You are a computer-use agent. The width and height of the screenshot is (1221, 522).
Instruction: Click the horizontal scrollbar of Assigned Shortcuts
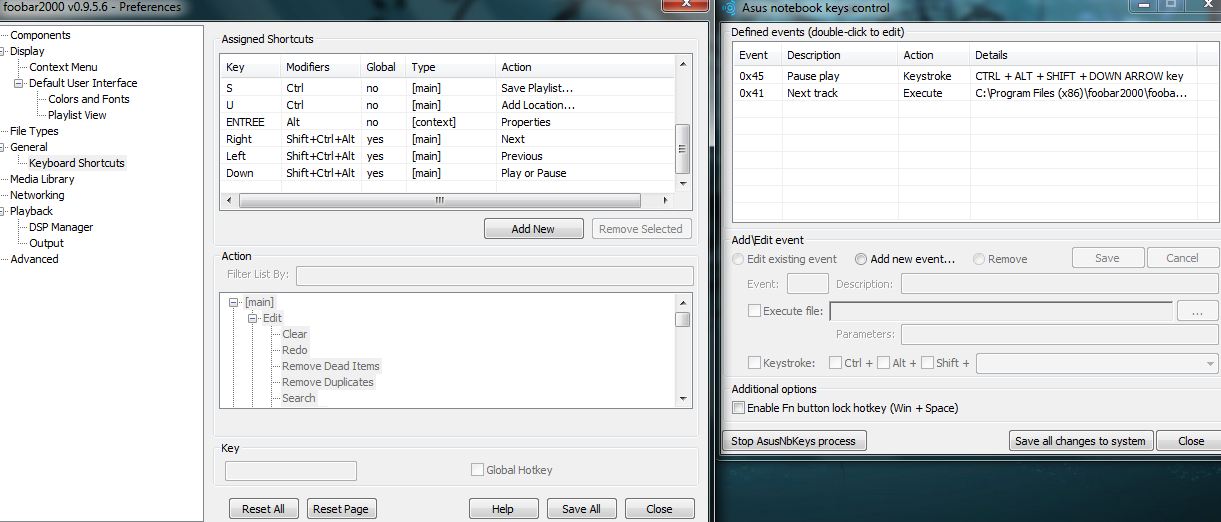(446, 200)
